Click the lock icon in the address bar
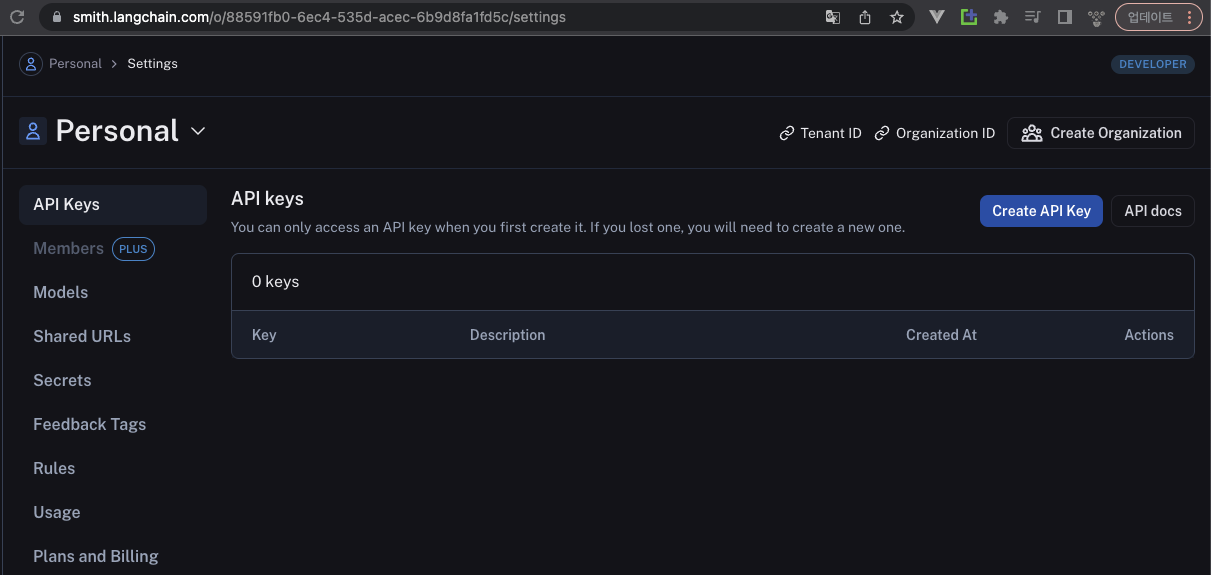Viewport: 1211px width, 575px height. pos(57,17)
